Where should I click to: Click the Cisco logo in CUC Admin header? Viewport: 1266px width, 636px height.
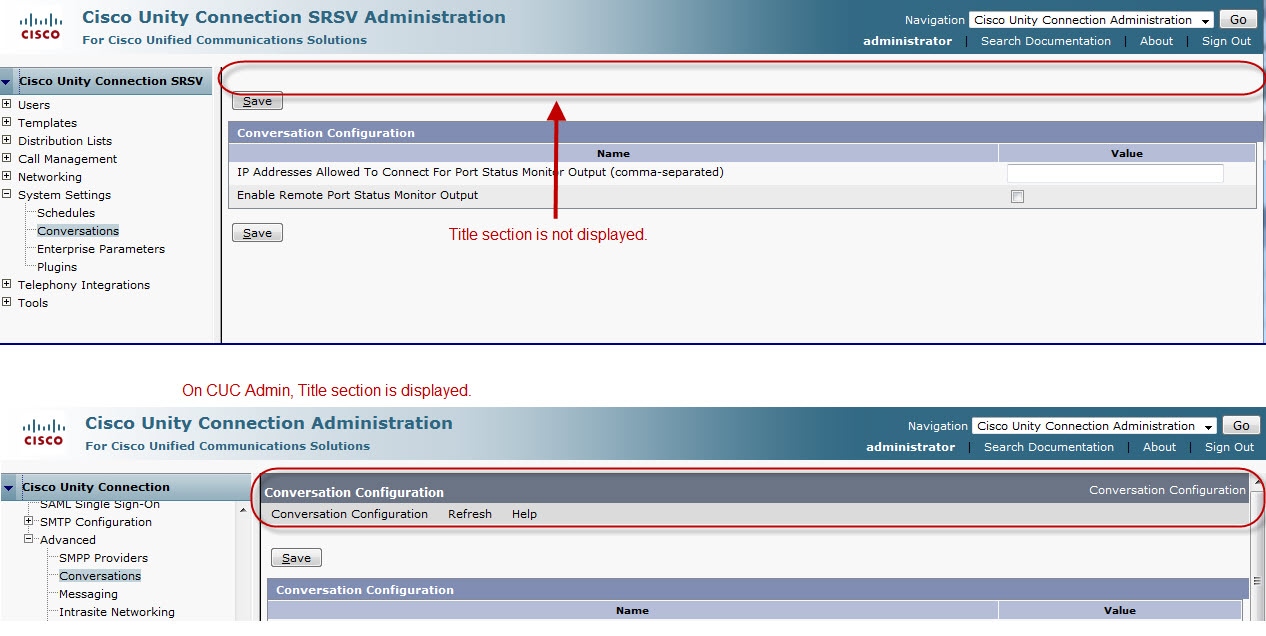44,432
